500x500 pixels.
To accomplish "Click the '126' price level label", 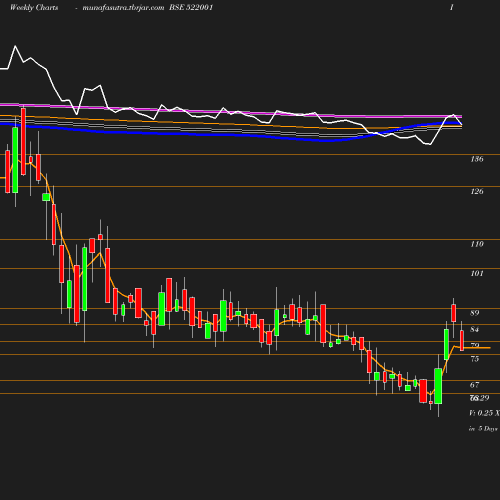I will [x=477, y=191].
